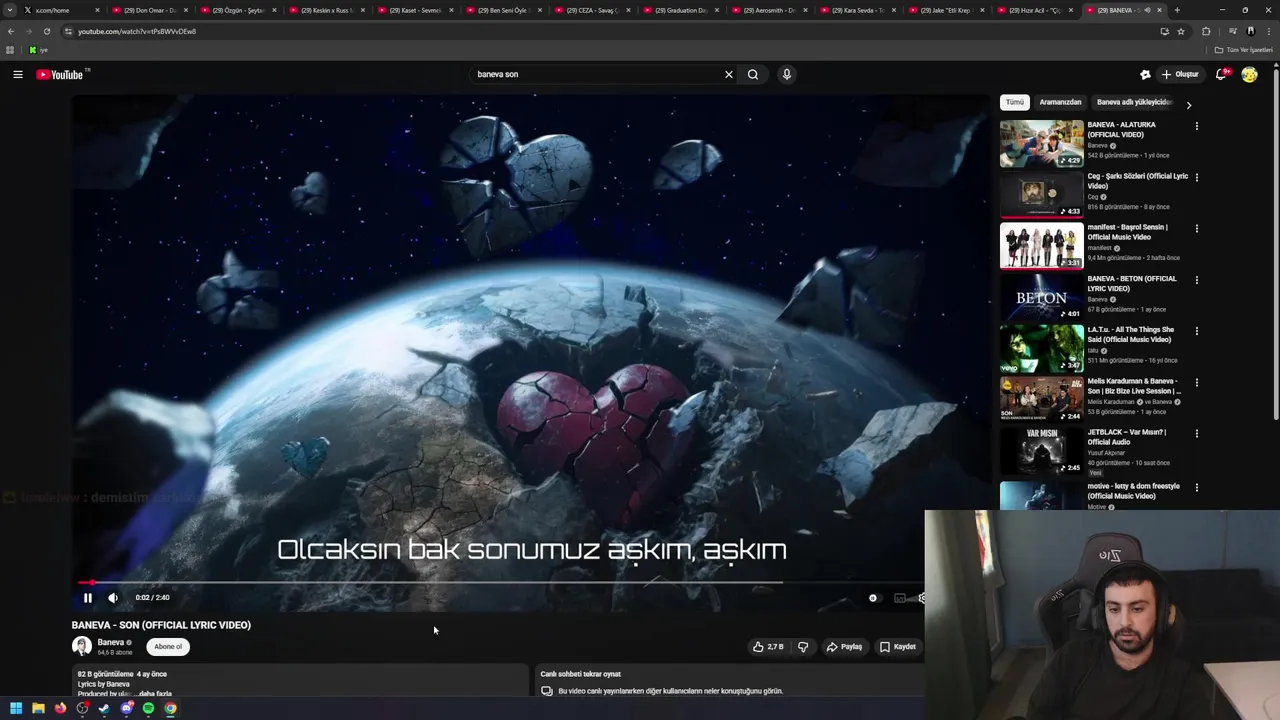This screenshot has width=1280, height=720.
Task: Toggle subtitles button in video player
Action: [x=900, y=598]
